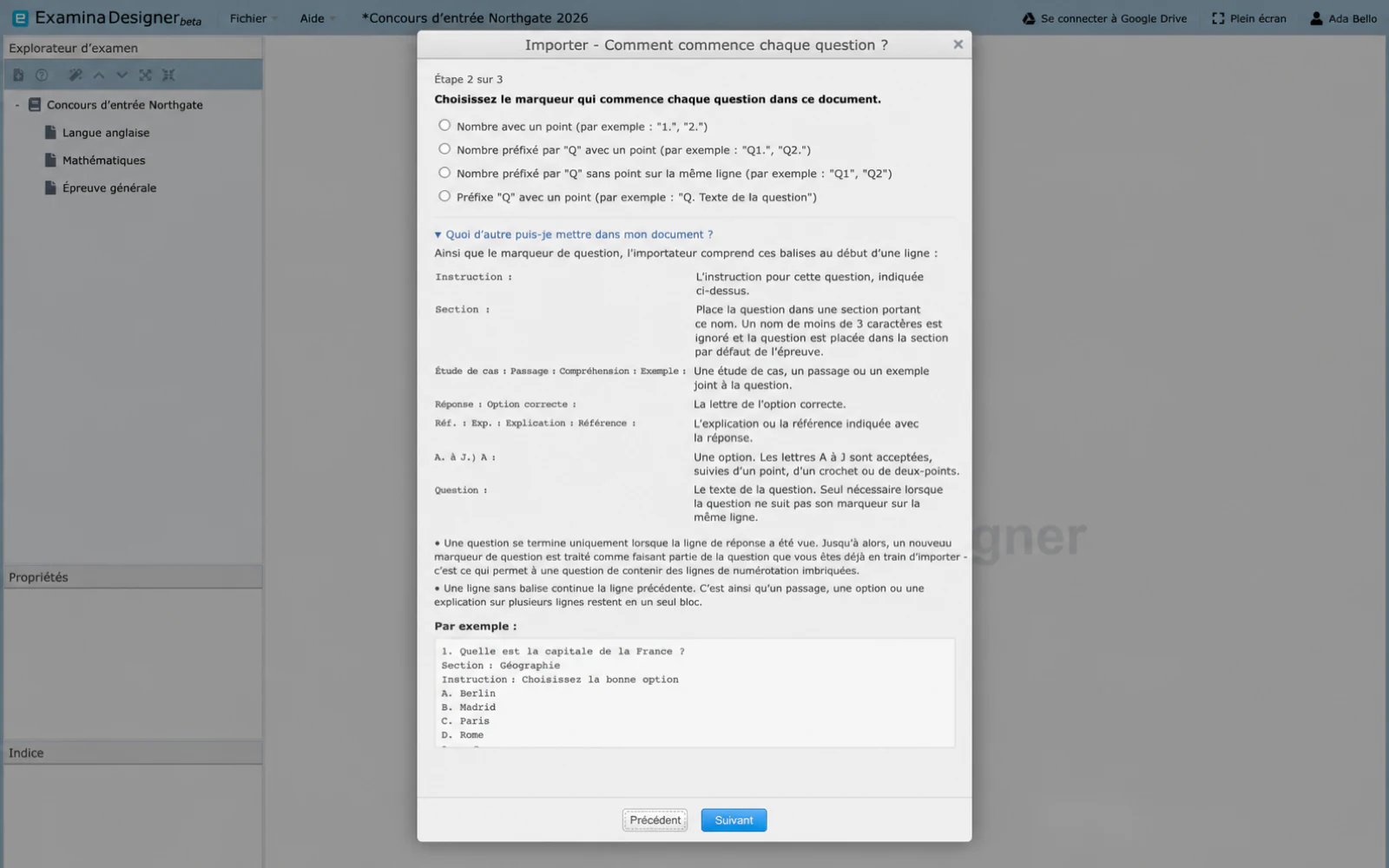Select the Langue anglaise tree row
The width and height of the screenshot is (1389, 868).
133,132
